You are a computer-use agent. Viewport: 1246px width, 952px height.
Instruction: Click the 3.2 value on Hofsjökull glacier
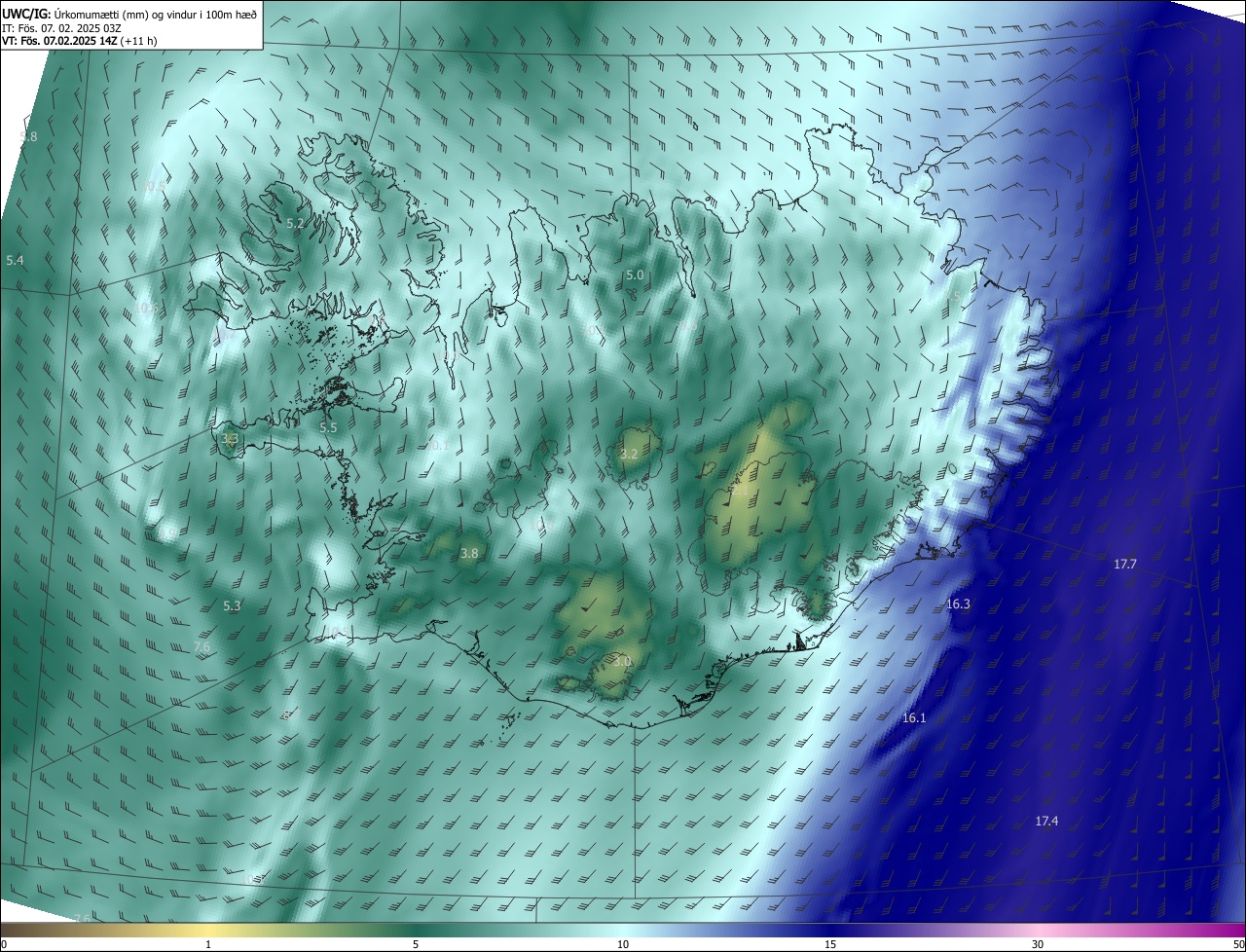629,455
